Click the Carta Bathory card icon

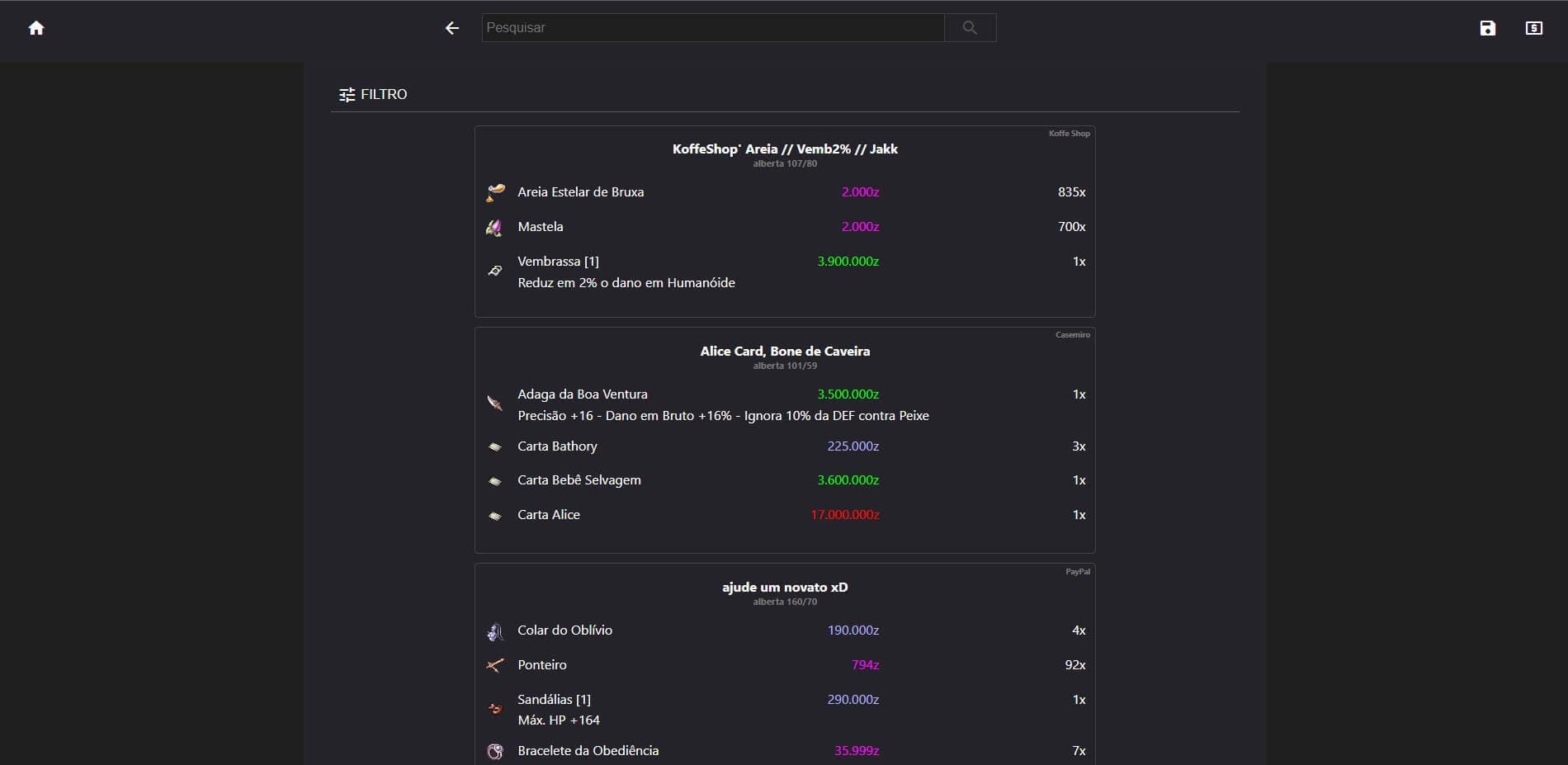(x=495, y=446)
